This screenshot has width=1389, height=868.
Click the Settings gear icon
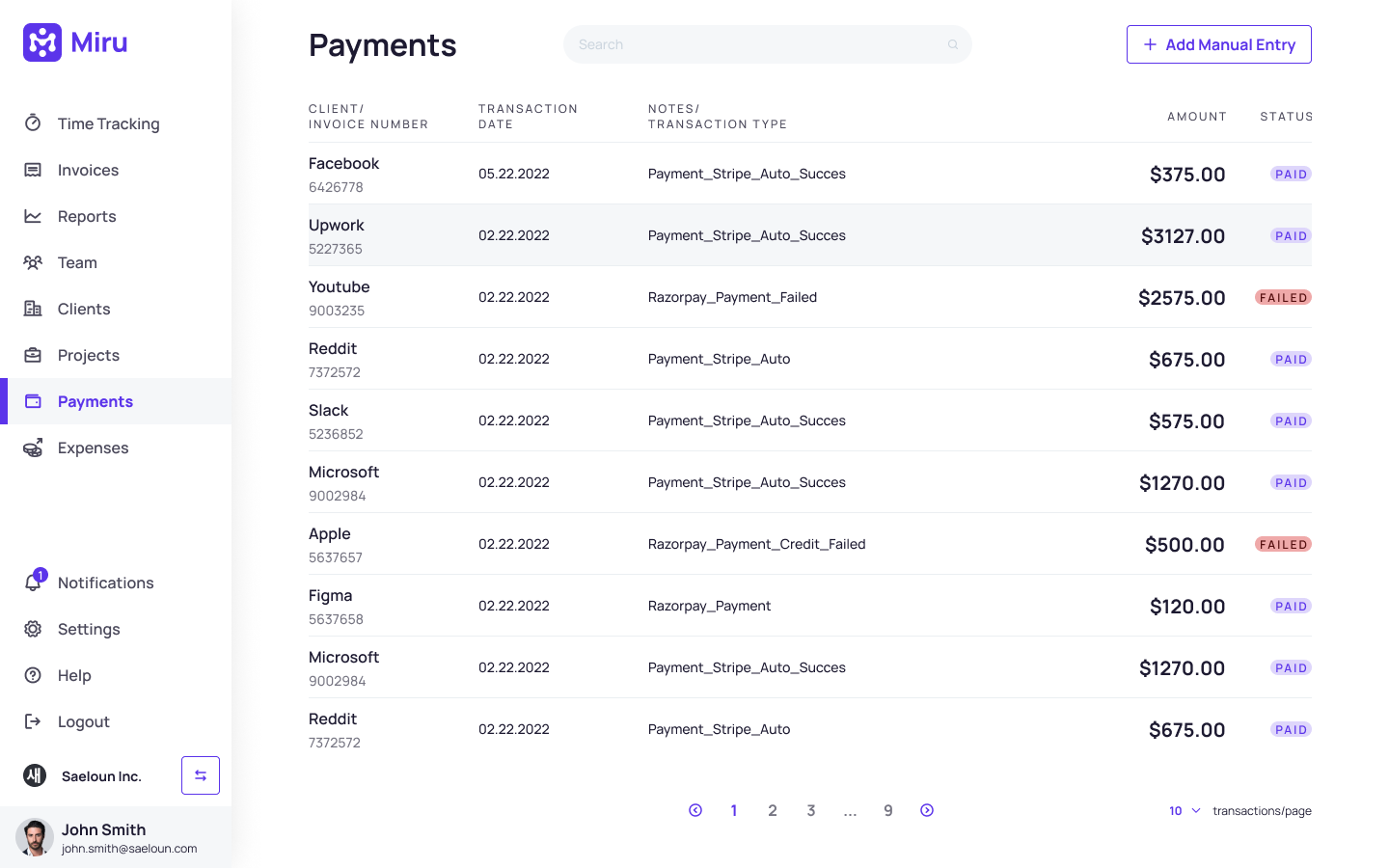pyautogui.click(x=33, y=629)
